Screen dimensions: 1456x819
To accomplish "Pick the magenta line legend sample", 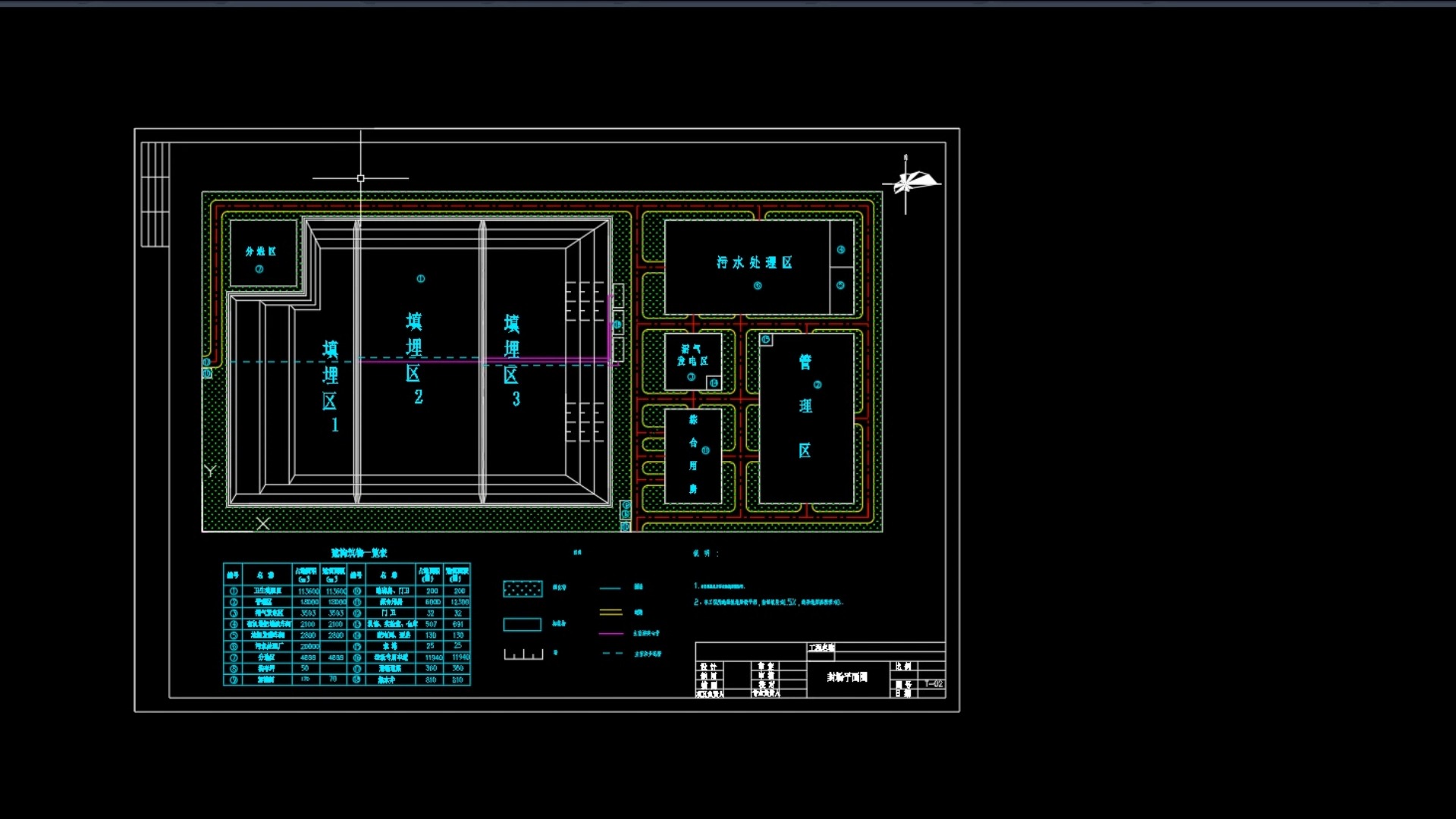I will 610,633.
